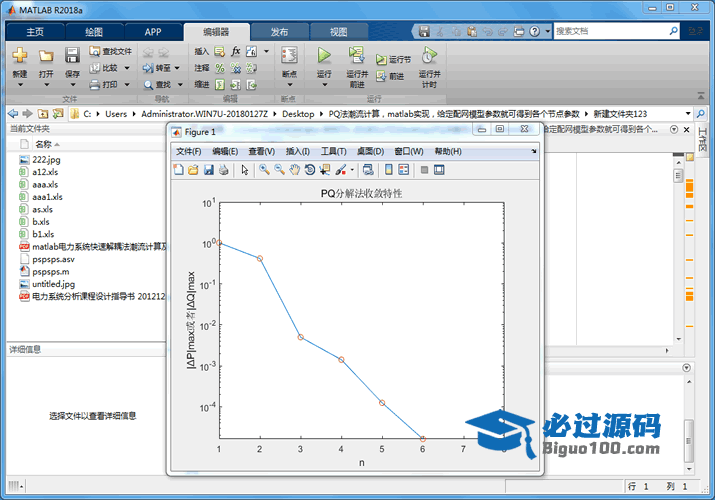Click the up-one-folder icon in the address bar

click(x=43, y=113)
